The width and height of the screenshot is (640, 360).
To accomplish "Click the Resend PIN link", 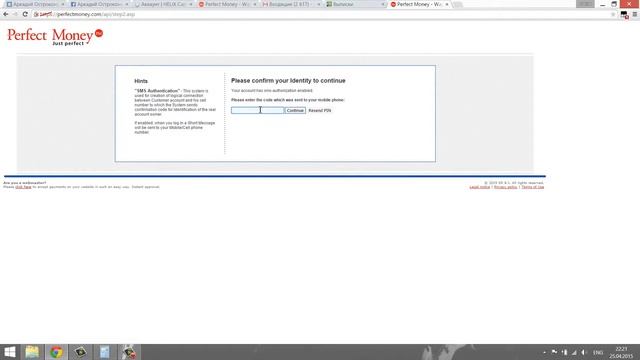I will point(320,111).
